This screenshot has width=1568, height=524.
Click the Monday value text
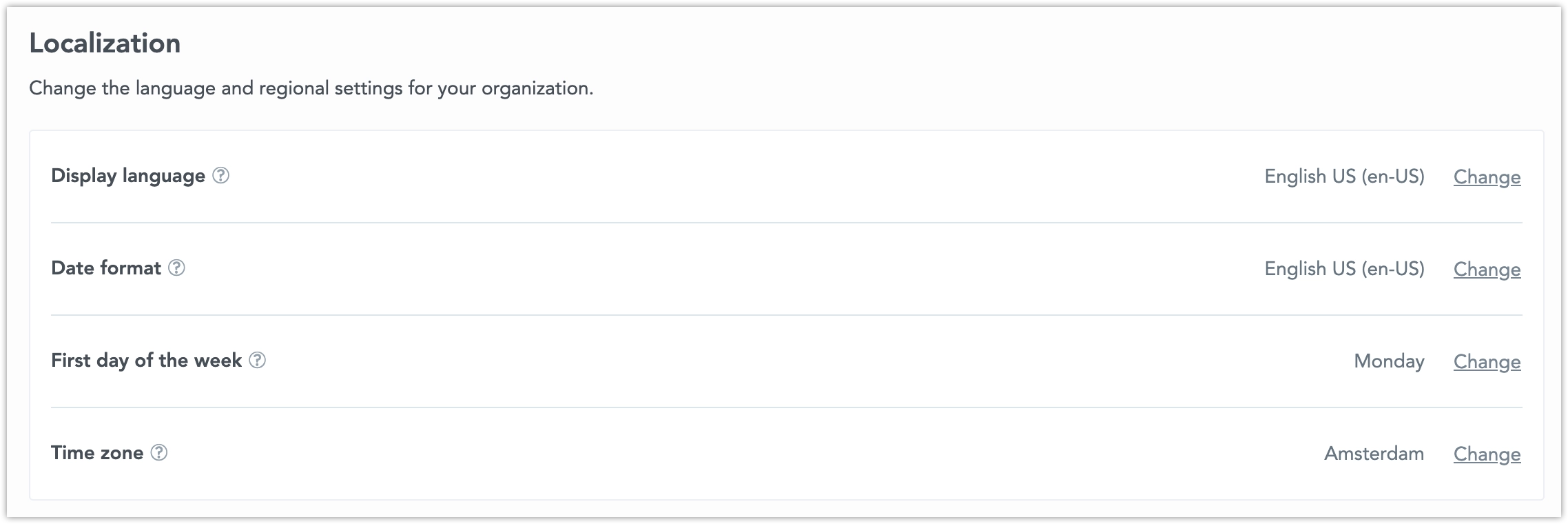1387,361
